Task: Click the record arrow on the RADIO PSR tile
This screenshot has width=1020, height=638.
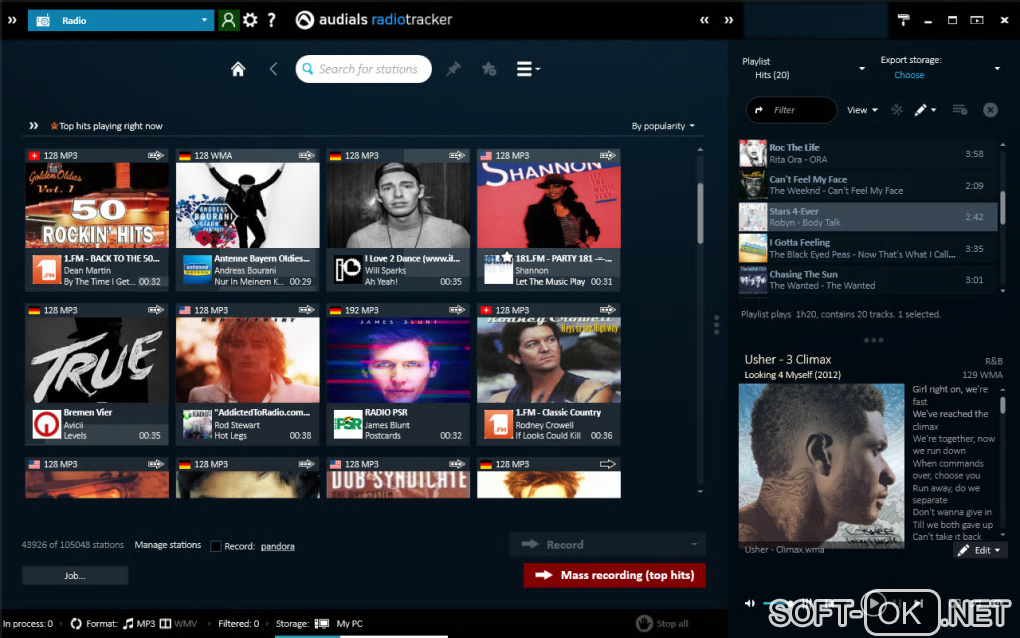Action: click(x=457, y=310)
